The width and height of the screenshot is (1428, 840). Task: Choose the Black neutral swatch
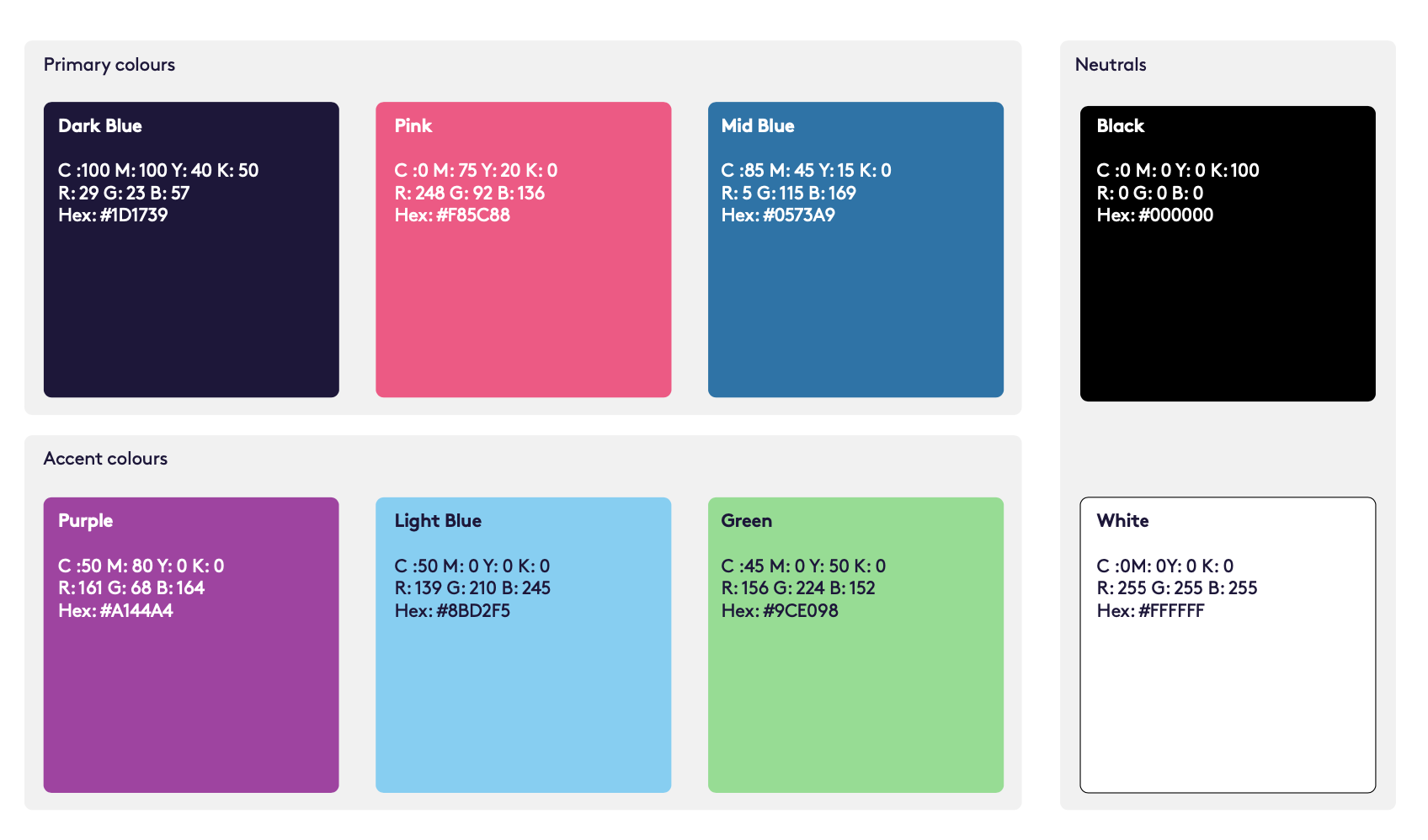point(1228,303)
